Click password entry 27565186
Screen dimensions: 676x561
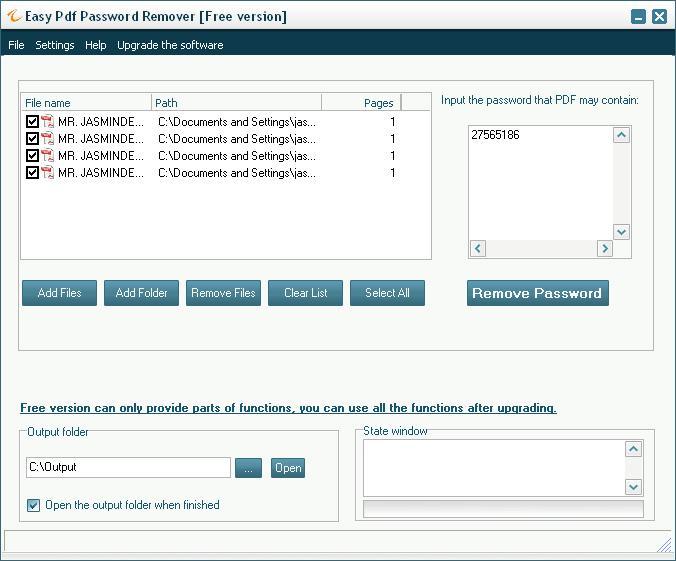tap(495, 135)
